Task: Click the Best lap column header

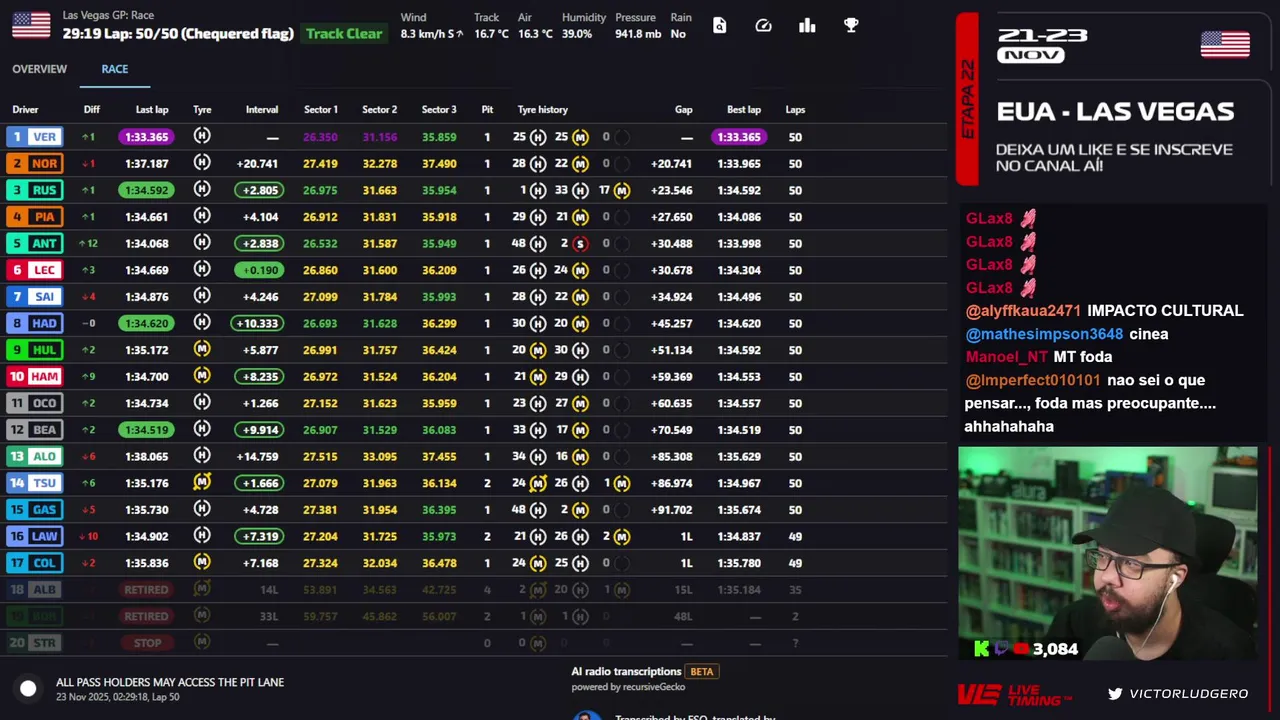Action: (743, 110)
